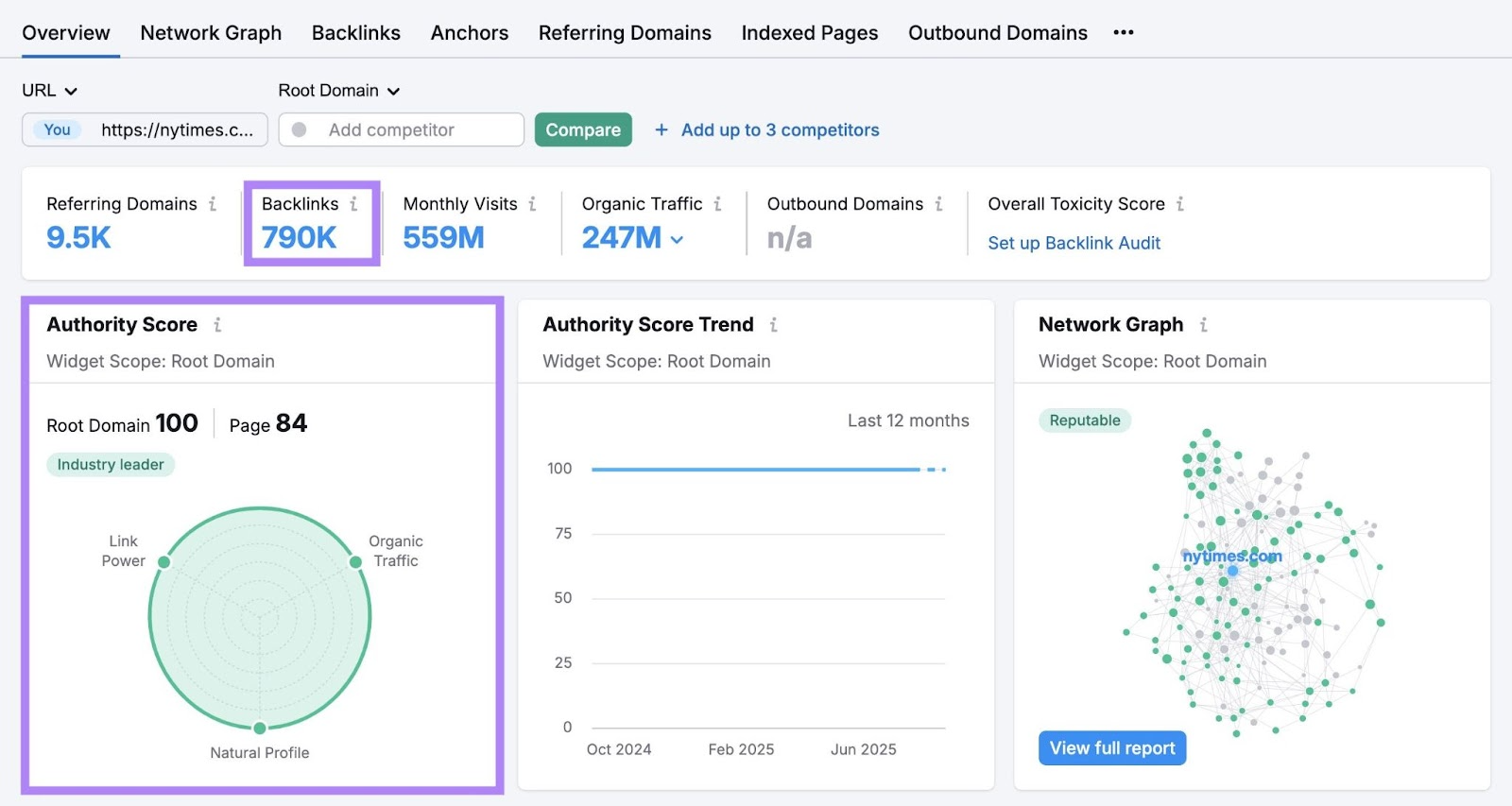The height and width of the screenshot is (806, 1512).
Task: Click info icon beside Organic Traffic
Action: click(x=717, y=204)
